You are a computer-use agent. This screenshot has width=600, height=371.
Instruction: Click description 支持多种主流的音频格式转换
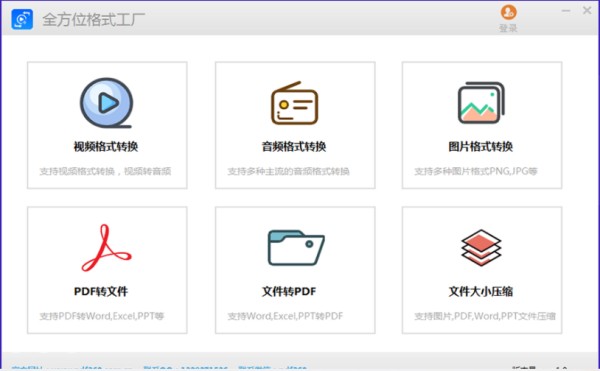(x=289, y=171)
